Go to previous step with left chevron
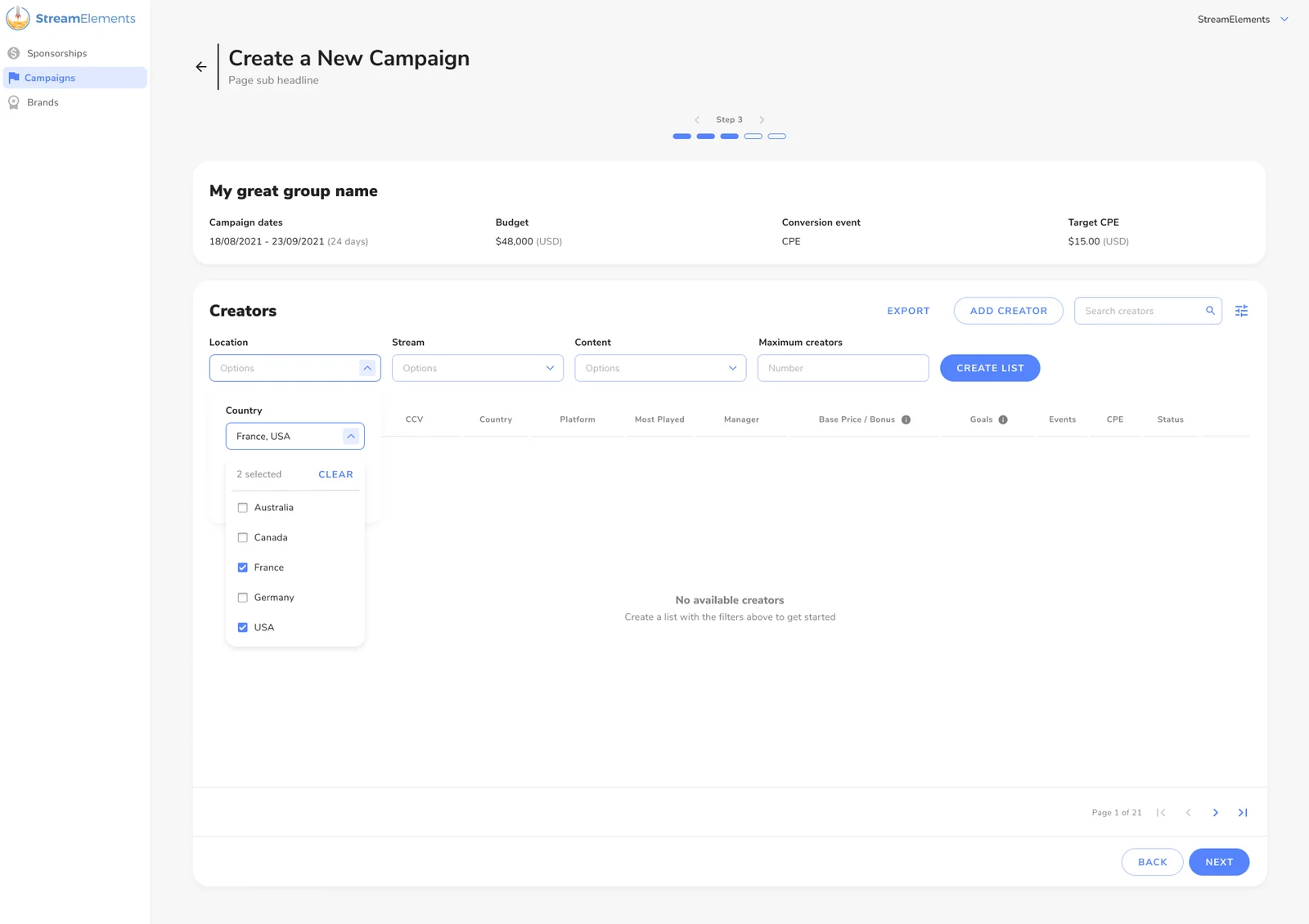 click(697, 120)
